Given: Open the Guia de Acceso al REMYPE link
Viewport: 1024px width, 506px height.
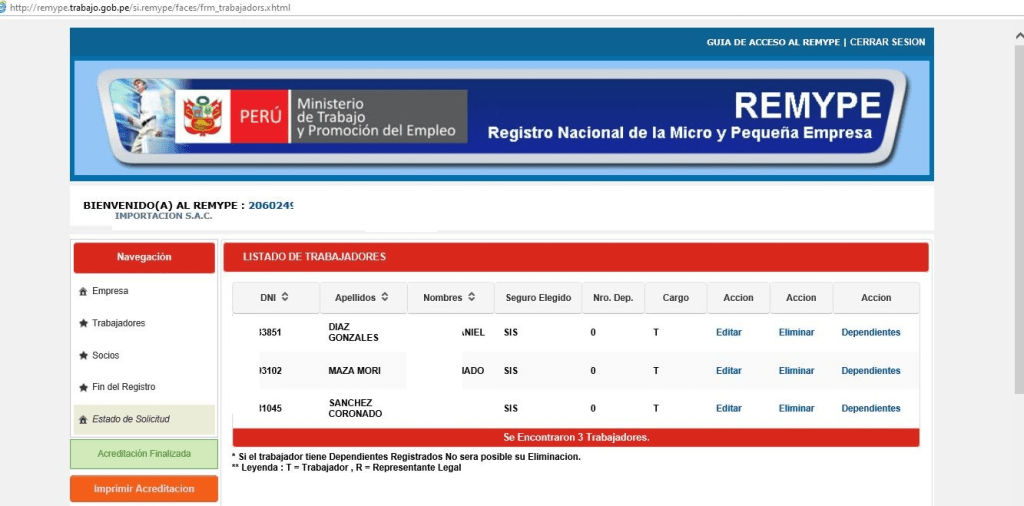Looking at the screenshot, I should pos(773,42).
